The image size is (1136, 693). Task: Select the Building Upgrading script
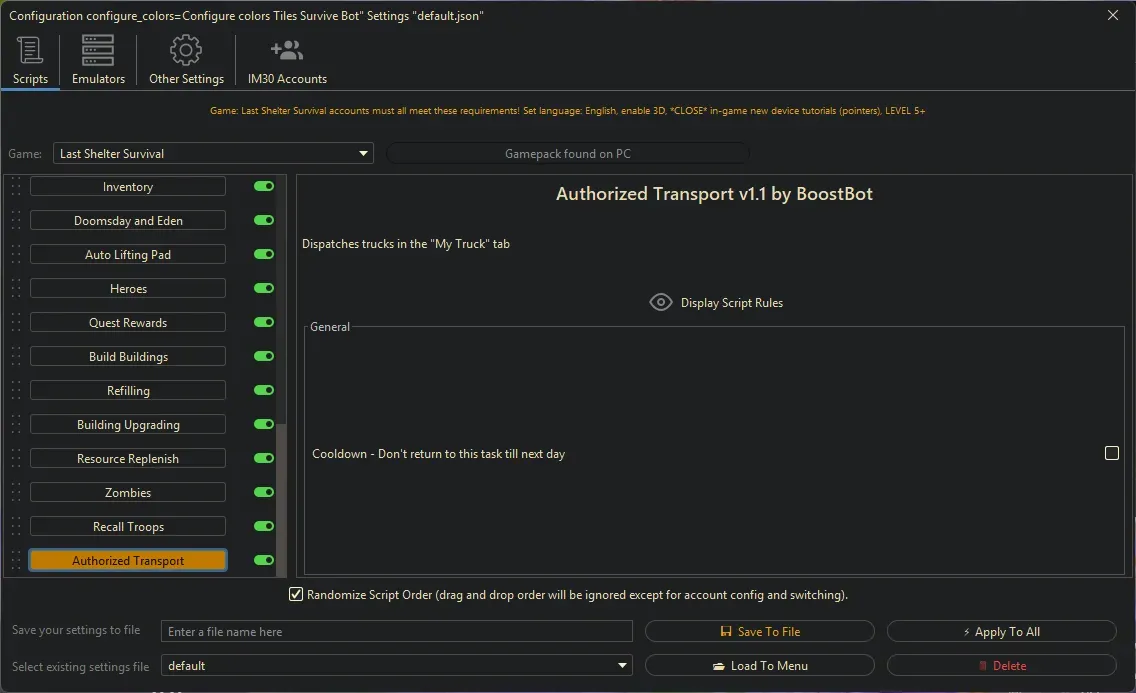point(128,425)
